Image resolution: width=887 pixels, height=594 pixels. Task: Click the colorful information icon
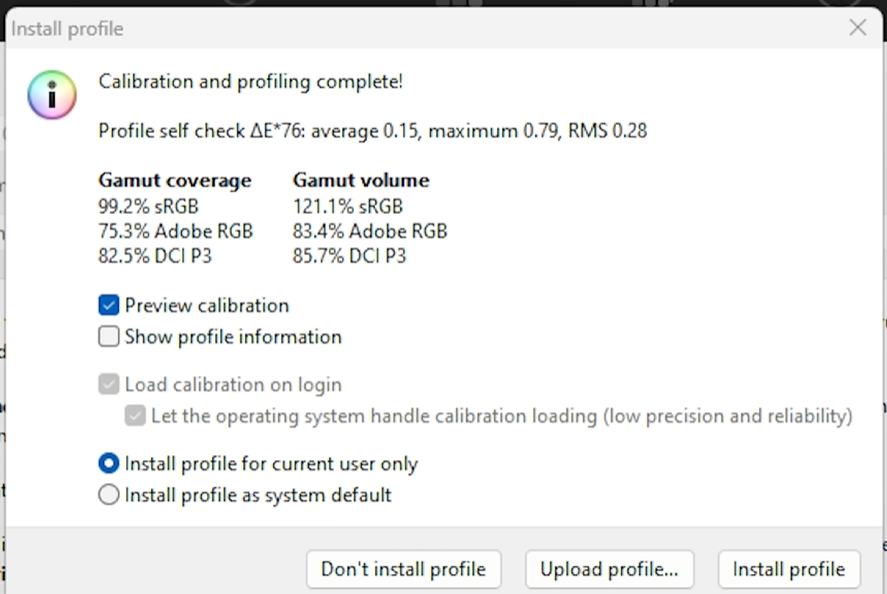click(52, 95)
